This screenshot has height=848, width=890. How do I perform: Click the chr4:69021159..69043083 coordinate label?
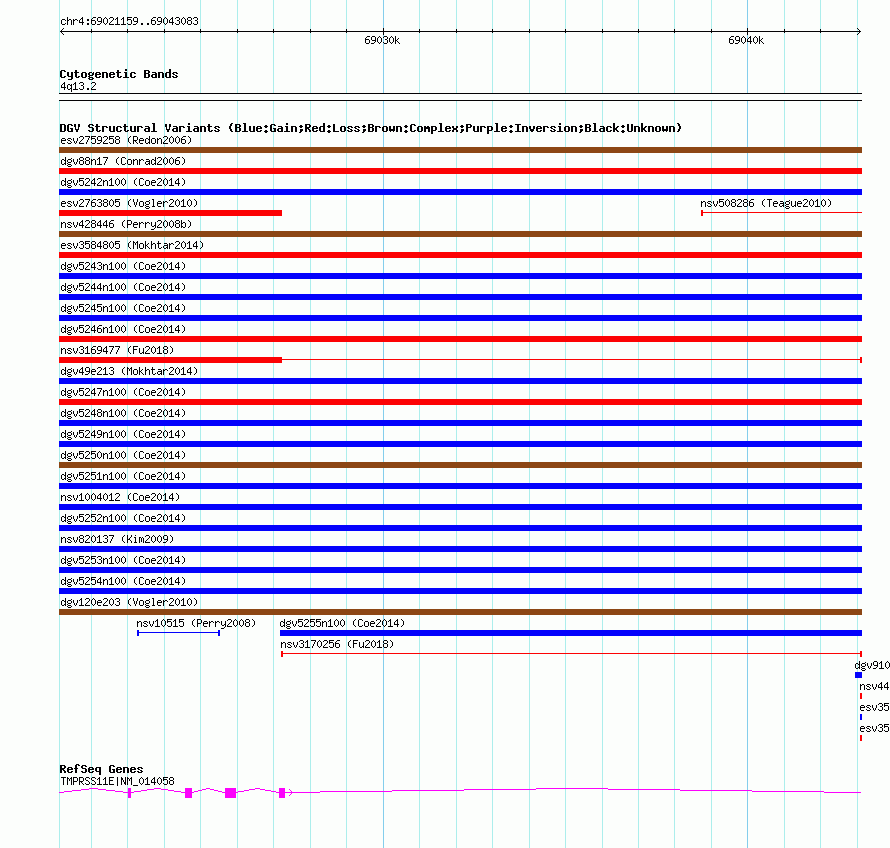129,22
